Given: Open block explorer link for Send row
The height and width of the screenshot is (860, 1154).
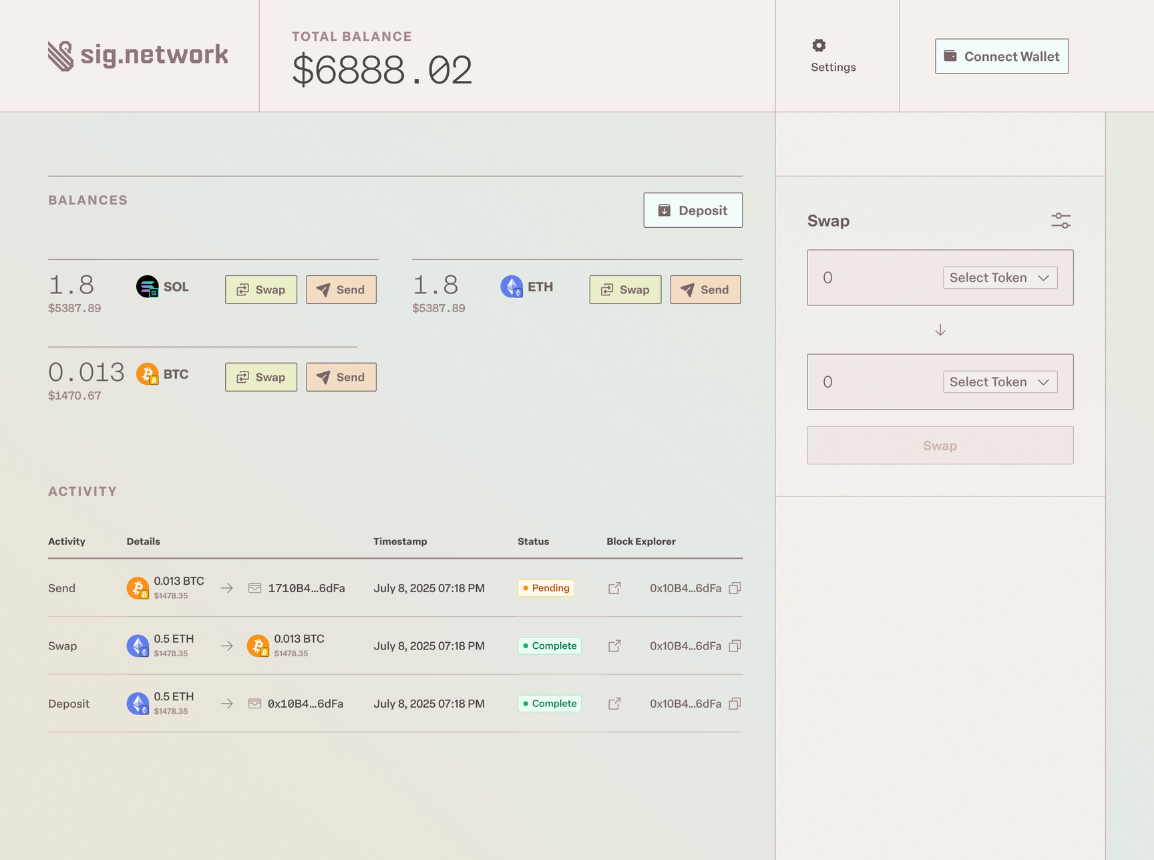Looking at the screenshot, I should point(615,589).
